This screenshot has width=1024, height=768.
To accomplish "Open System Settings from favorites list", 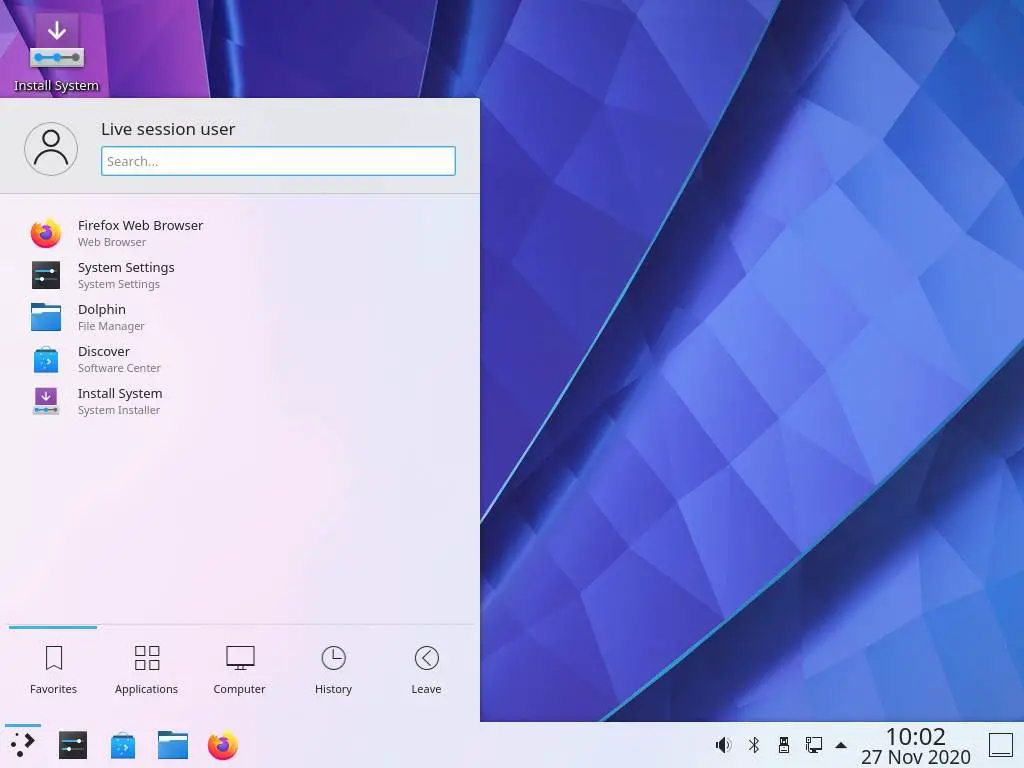I will pyautogui.click(x=126, y=275).
